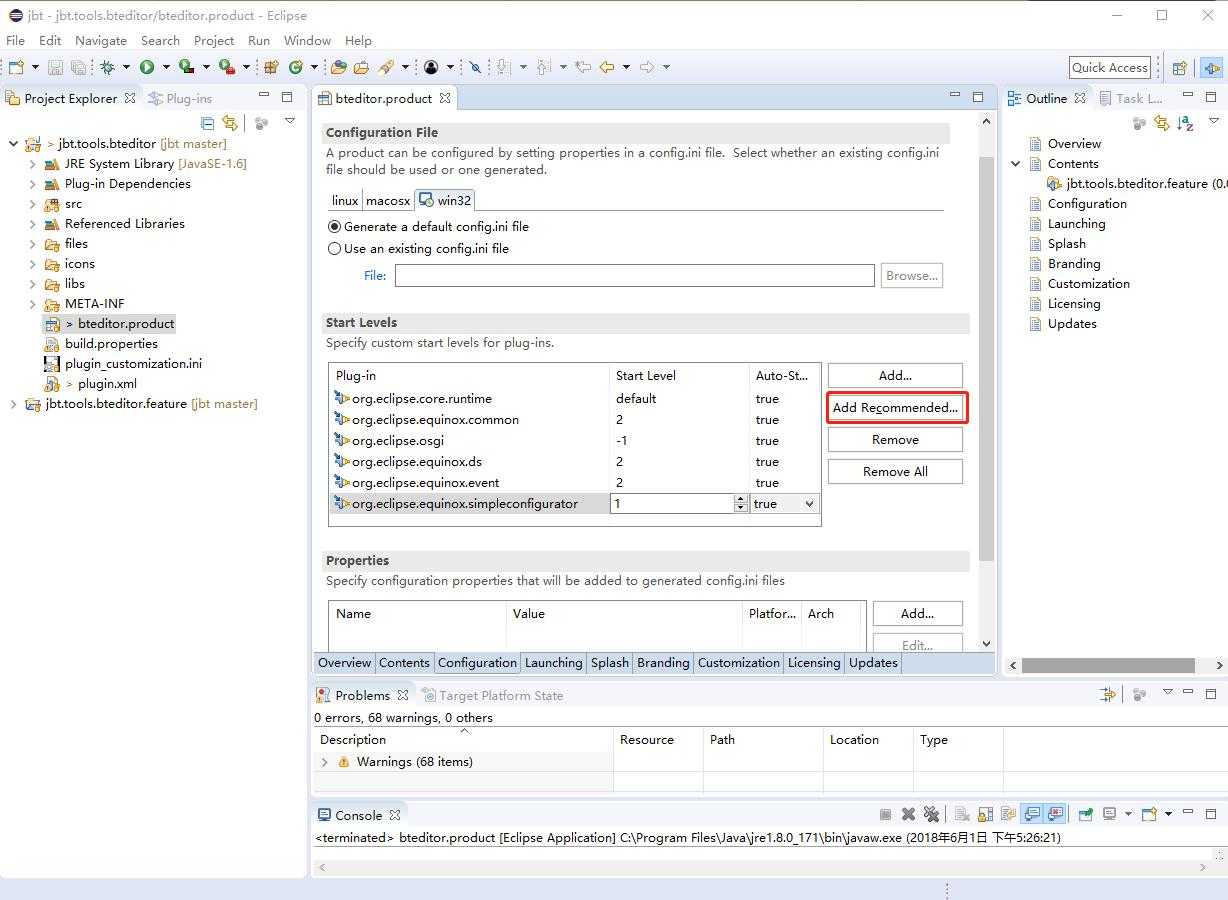
Task: Click Show Console When Standard Out Changes icon
Action: click(1032, 814)
